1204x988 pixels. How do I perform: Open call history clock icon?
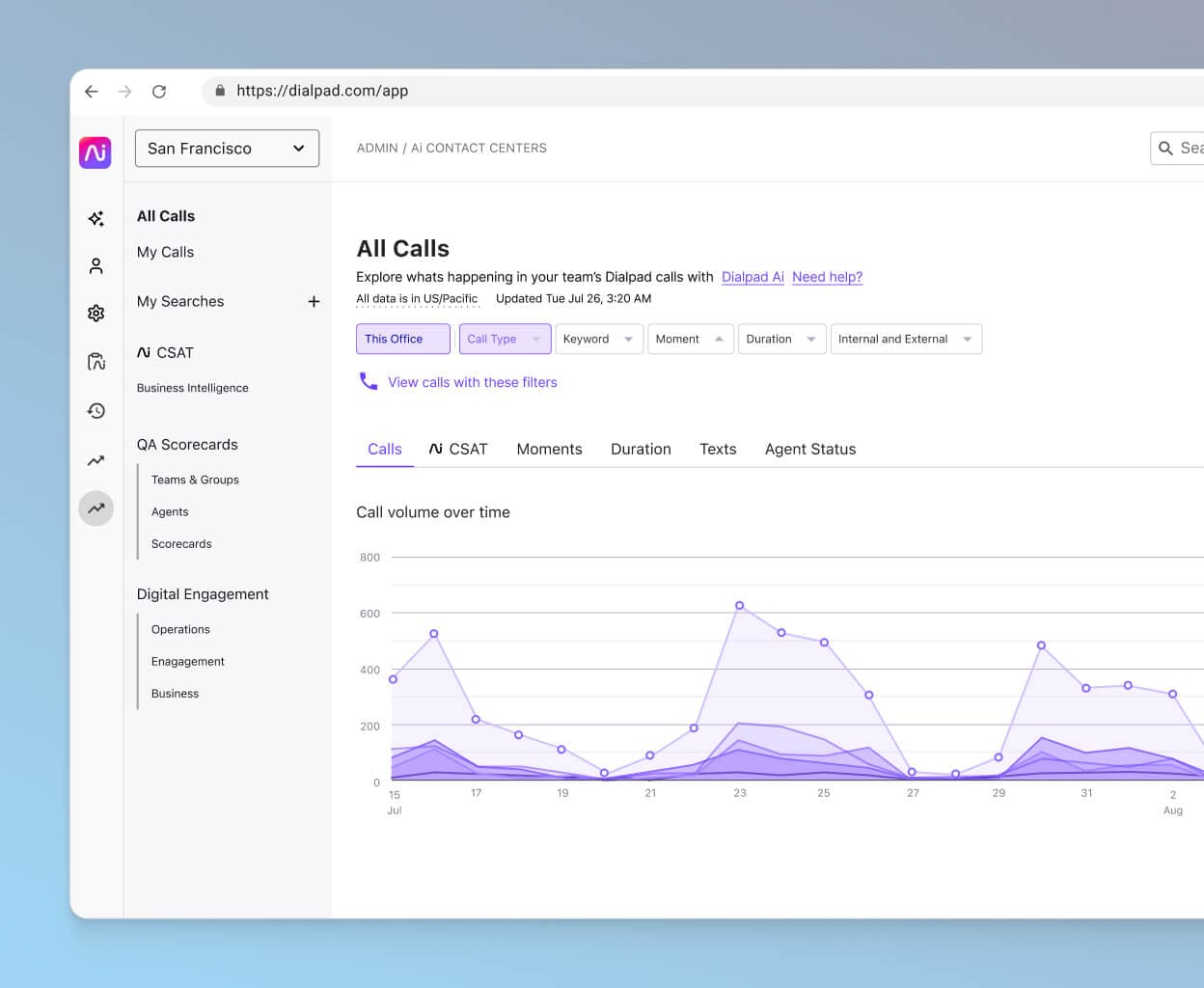96,411
